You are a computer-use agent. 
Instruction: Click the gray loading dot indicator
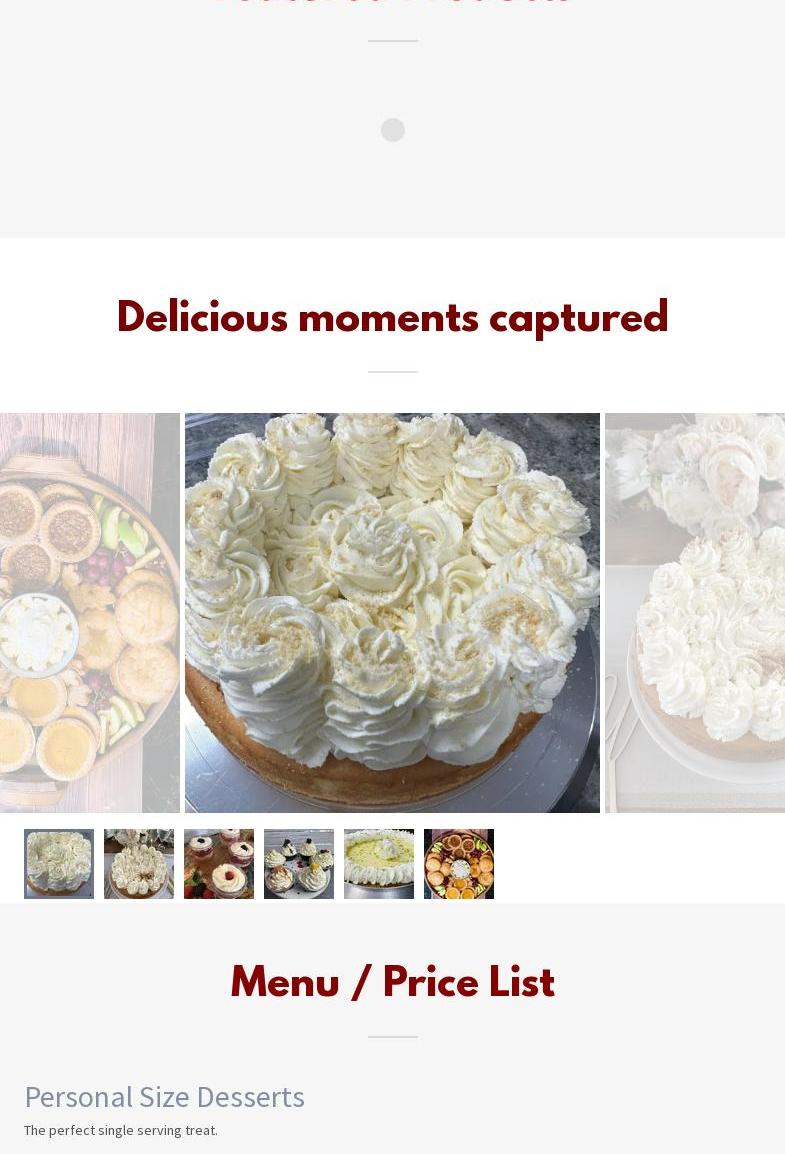tap(393, 130)
